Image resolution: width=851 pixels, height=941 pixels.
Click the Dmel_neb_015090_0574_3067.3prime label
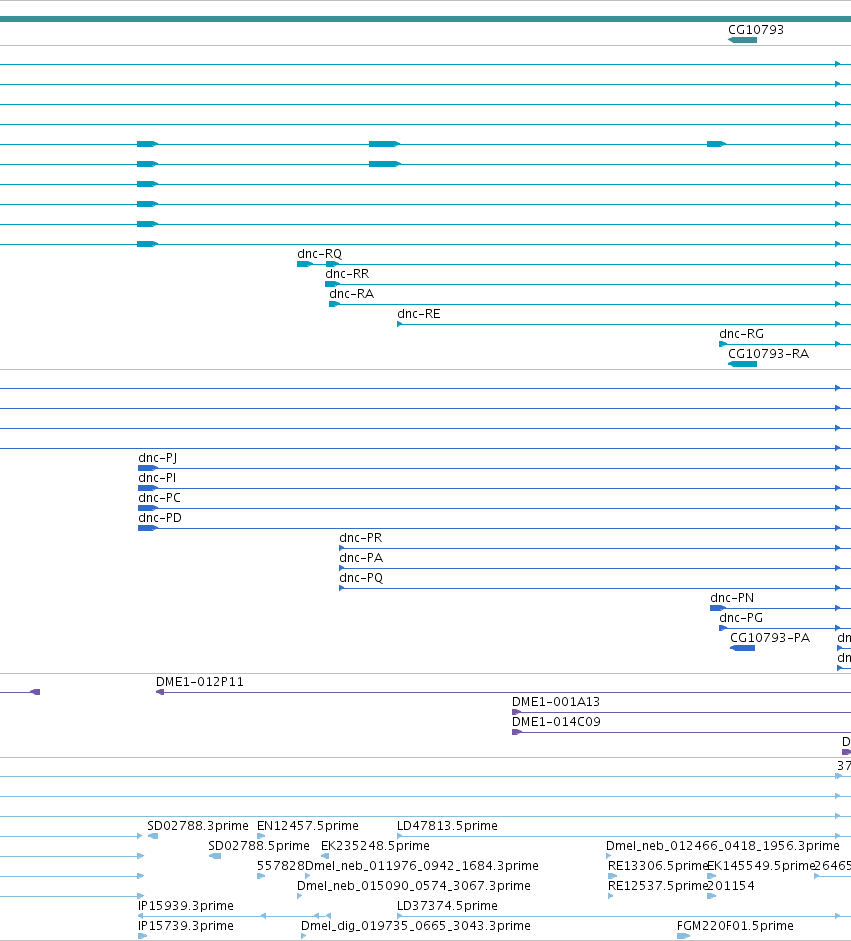pyautogui.click(x=413, y=886)
